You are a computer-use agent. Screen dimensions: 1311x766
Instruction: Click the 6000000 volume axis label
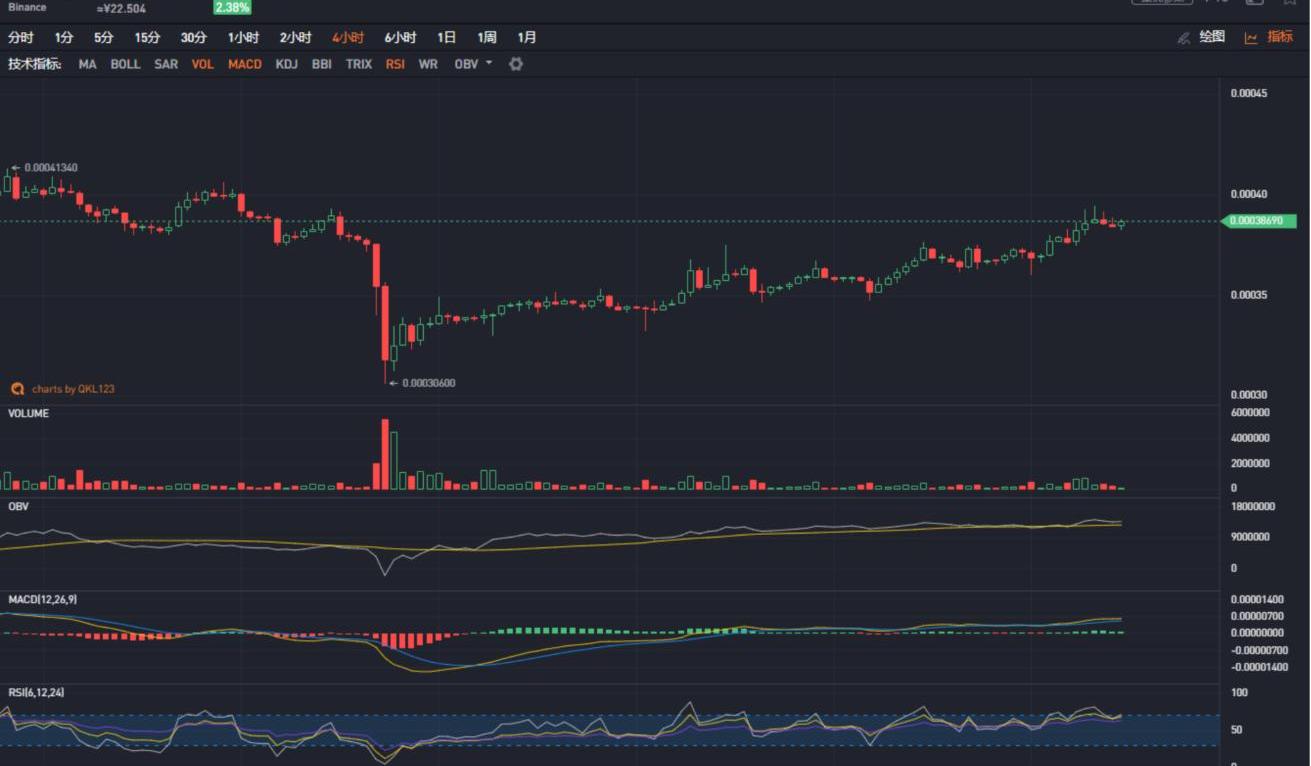[1250, 412]
